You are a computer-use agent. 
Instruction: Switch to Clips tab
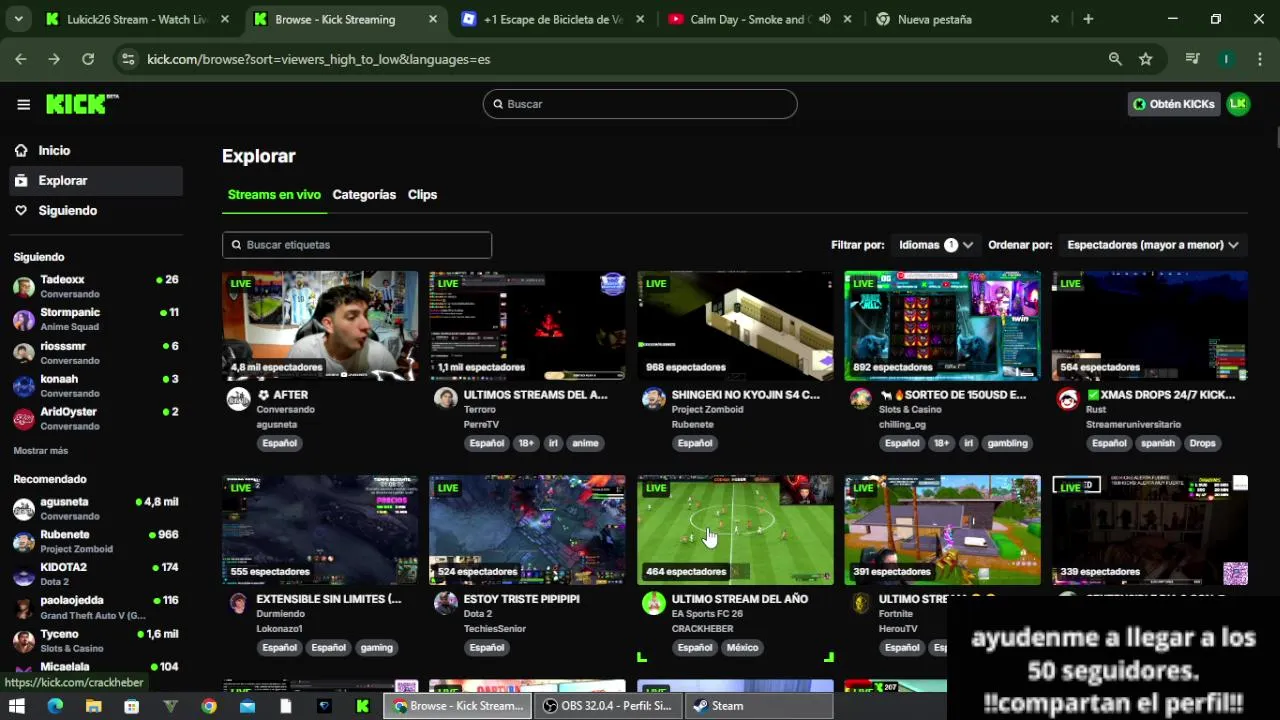pos(422,195)
